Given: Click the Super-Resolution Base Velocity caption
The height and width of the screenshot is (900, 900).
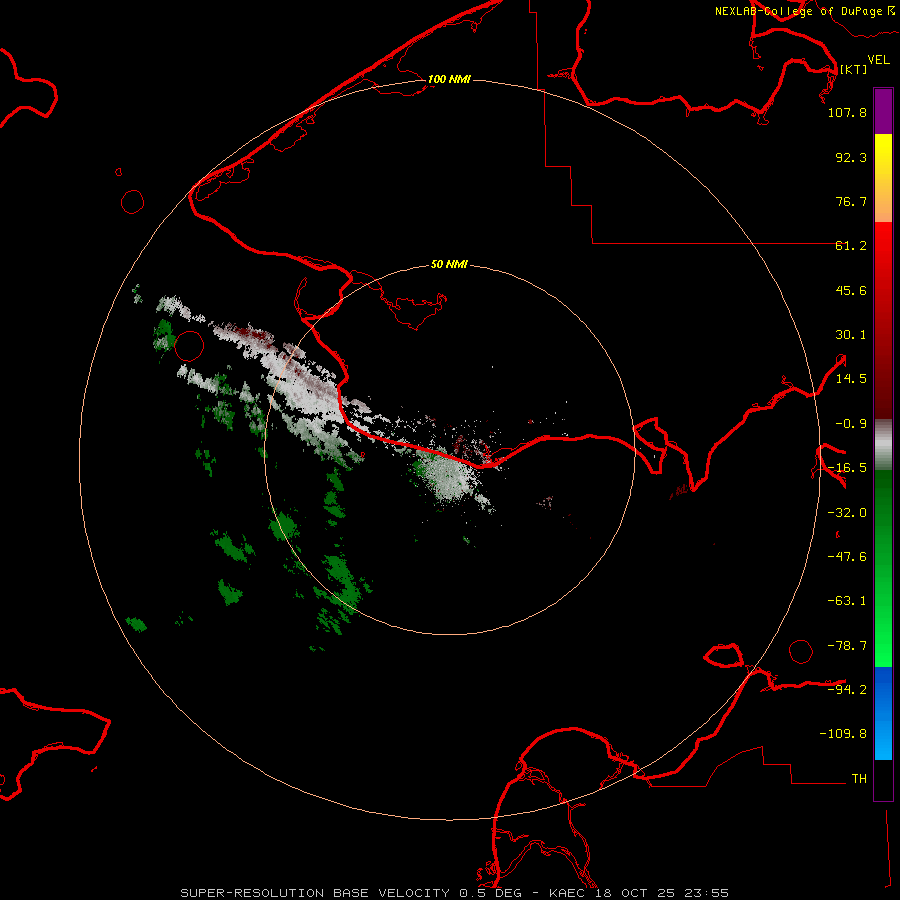Looking at the screenshot, I should point(455,893).
